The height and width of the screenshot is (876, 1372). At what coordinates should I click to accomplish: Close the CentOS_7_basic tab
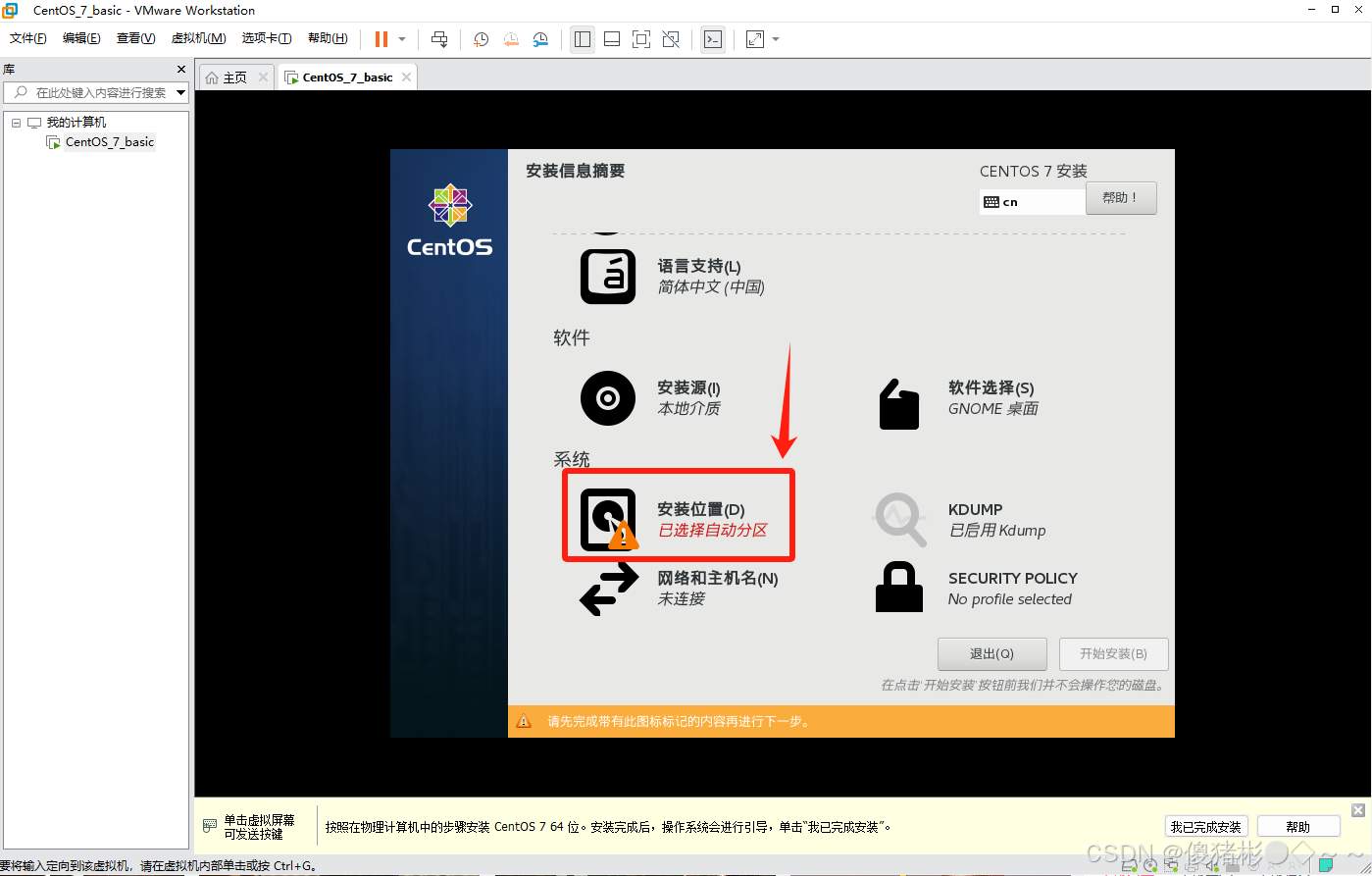point(407,77)
